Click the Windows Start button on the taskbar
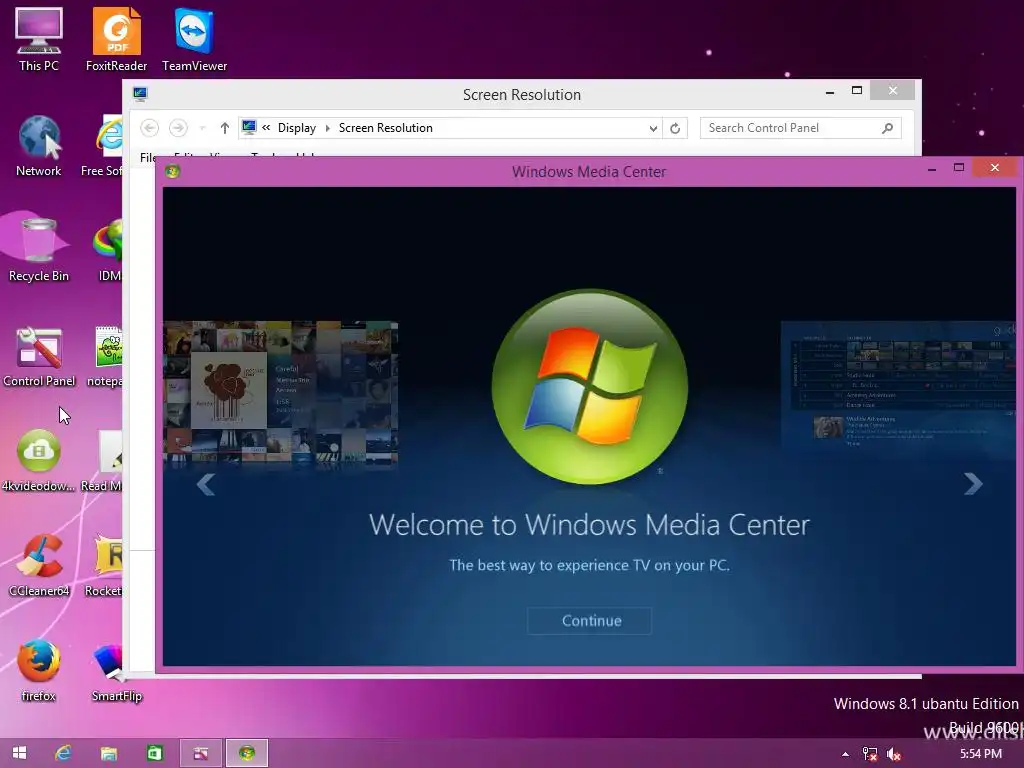The image size is (1024, 768). point(20,753)
